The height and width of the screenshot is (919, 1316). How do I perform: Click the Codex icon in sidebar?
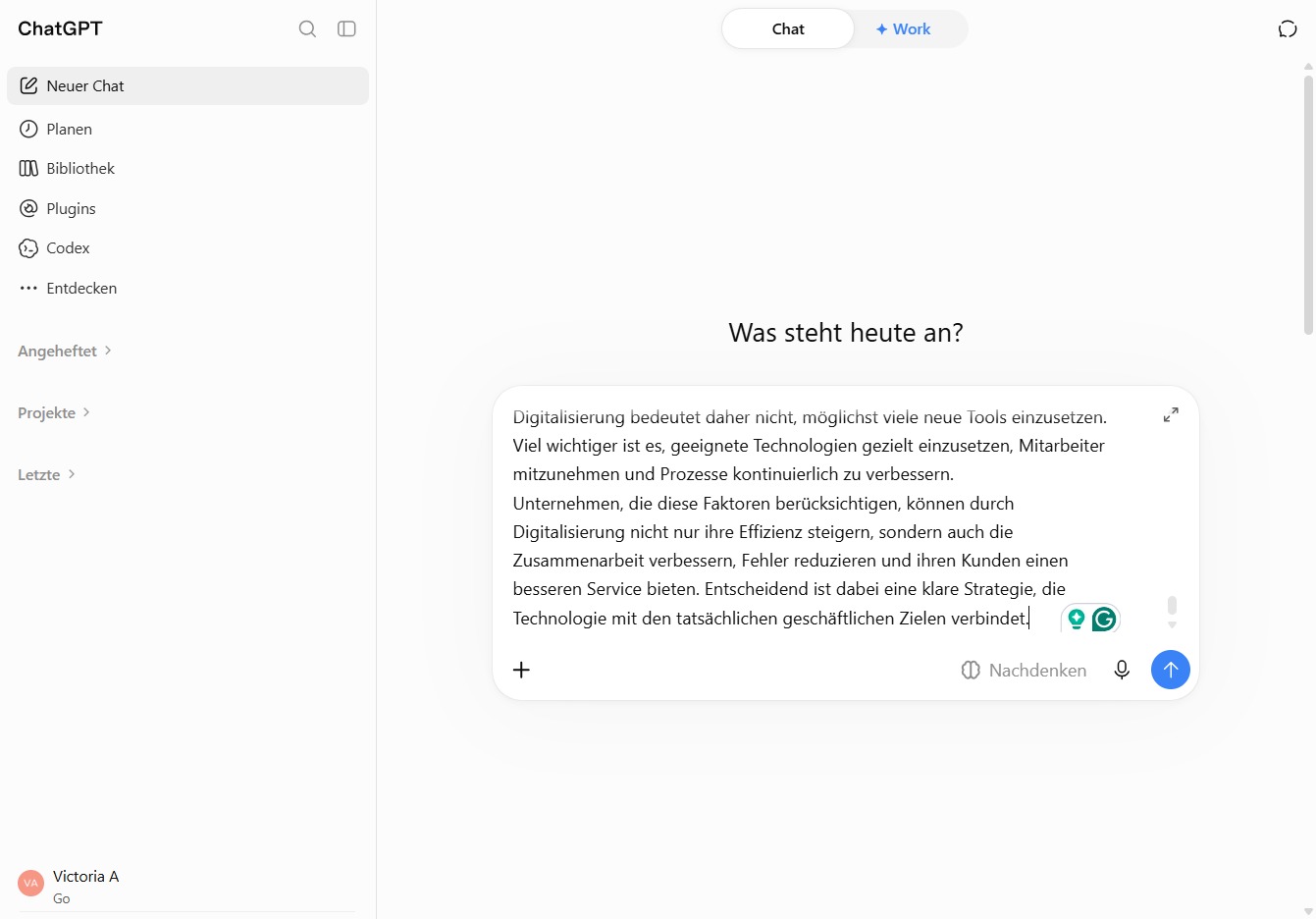(x=28, y=248)
